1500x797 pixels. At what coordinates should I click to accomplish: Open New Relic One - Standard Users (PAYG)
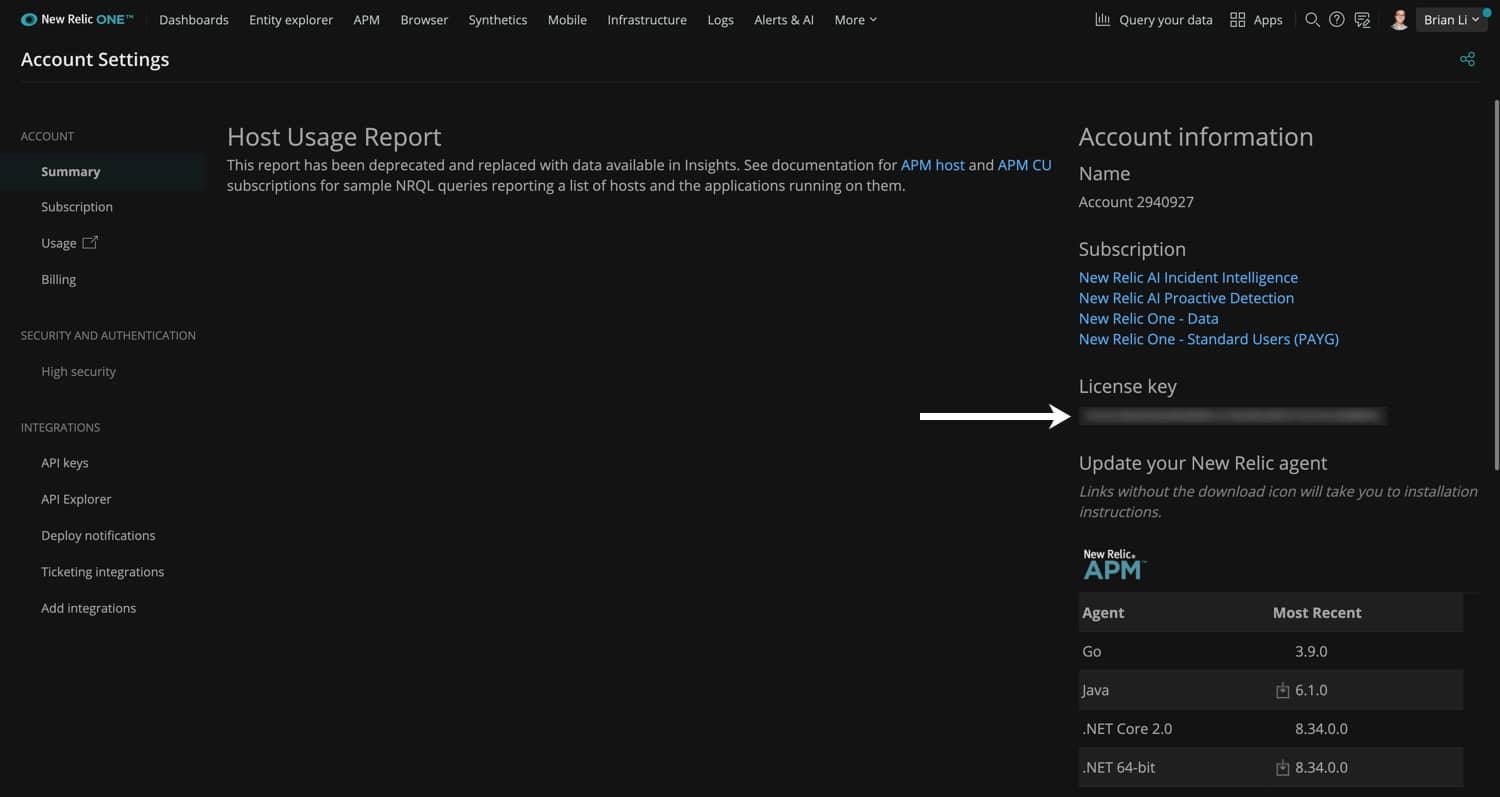pos(1208,339)
